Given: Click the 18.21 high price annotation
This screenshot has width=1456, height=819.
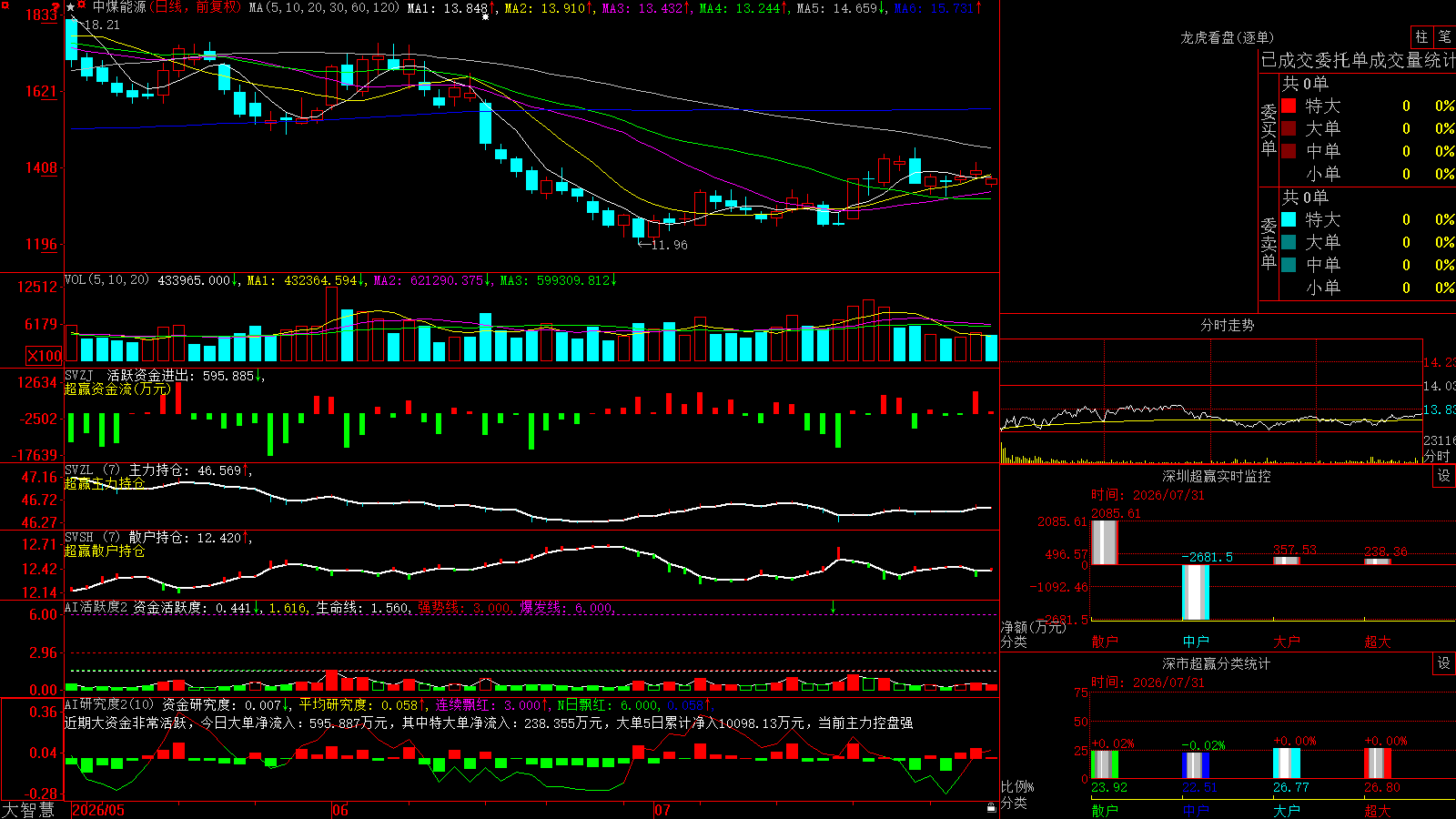Looking at the screenshot, I should coord(101,25).
